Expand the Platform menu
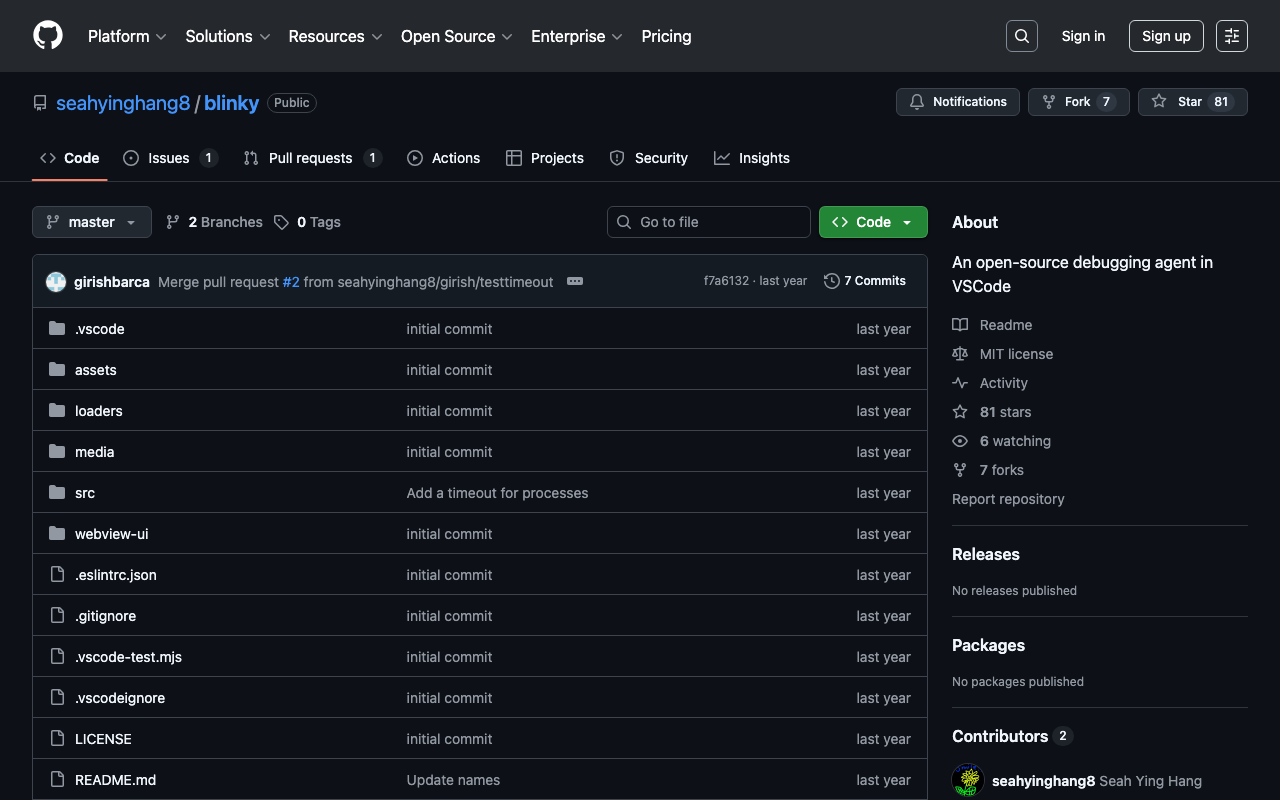 pyautogui.click(x=127, y=36)
